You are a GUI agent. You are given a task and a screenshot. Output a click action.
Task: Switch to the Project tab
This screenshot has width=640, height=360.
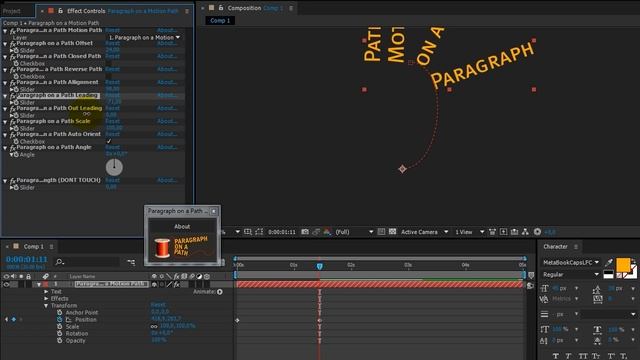(12, 11)
